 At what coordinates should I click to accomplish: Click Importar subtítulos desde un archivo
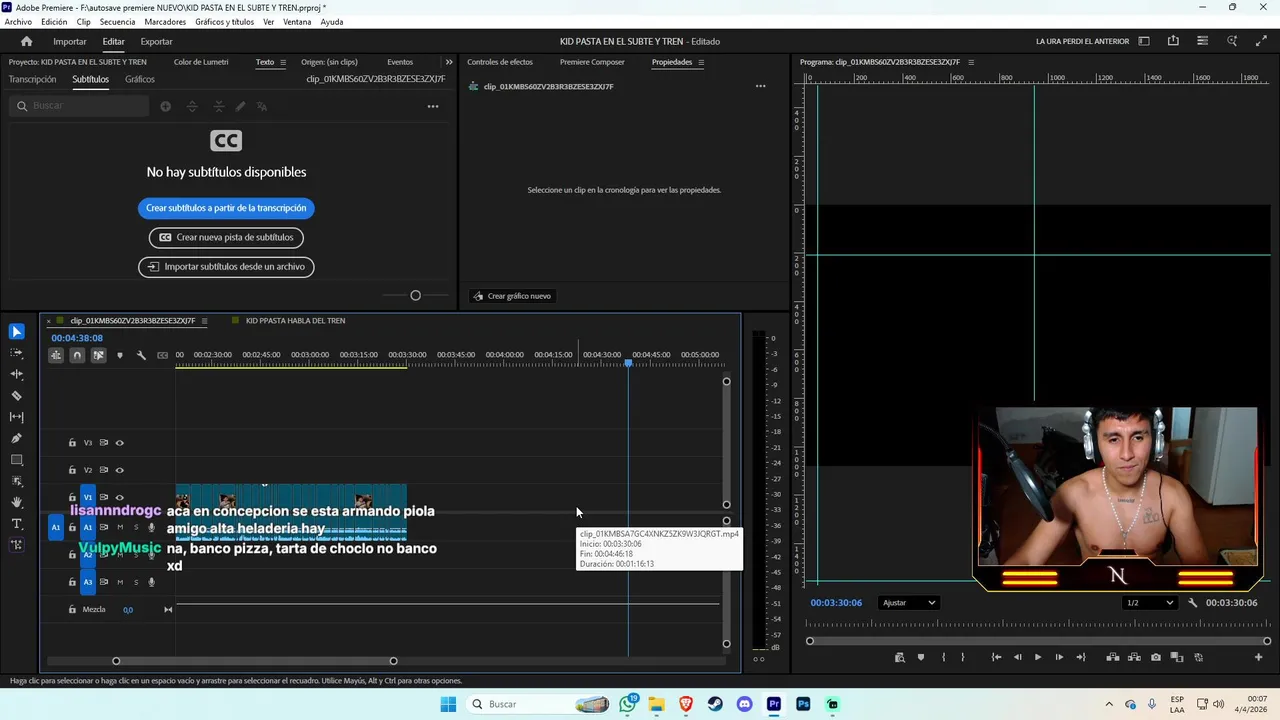coord(226,267)
